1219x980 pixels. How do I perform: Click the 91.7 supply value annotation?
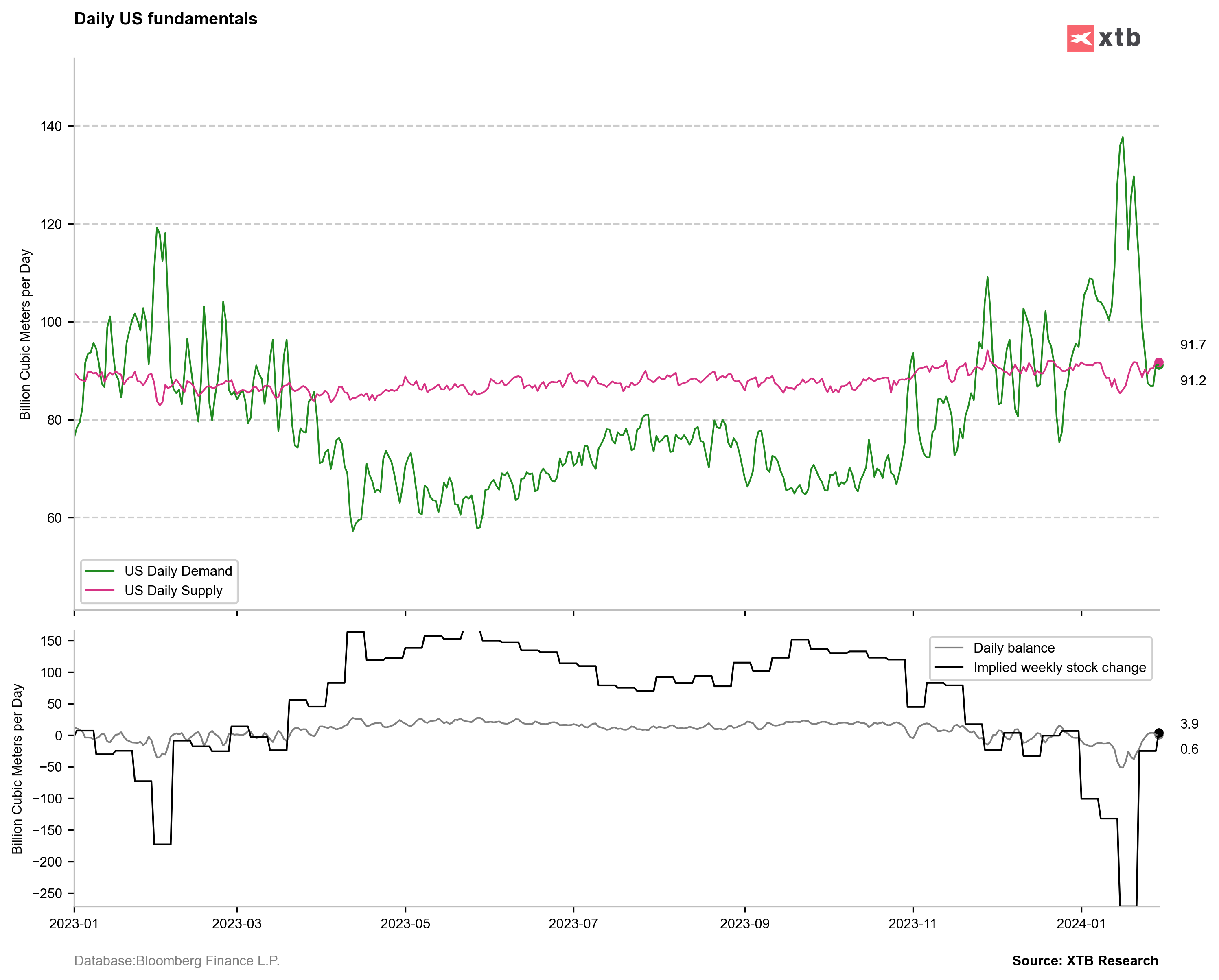tap(1193, 345)
